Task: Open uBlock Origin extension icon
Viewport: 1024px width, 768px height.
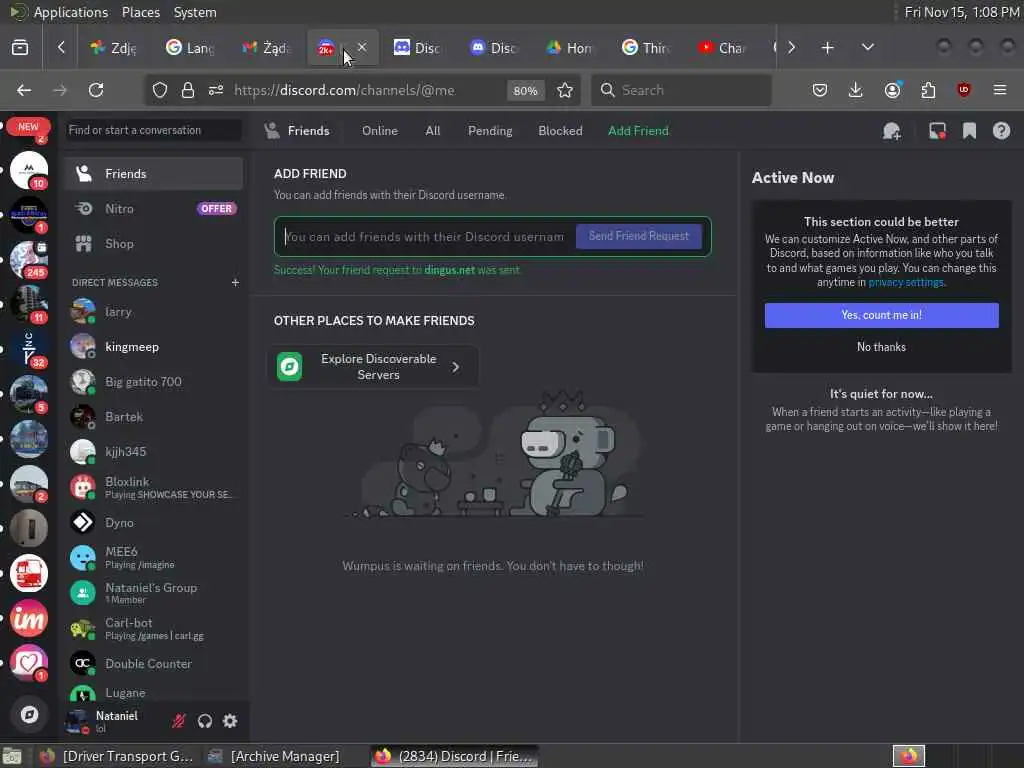Action: (964, 90)
